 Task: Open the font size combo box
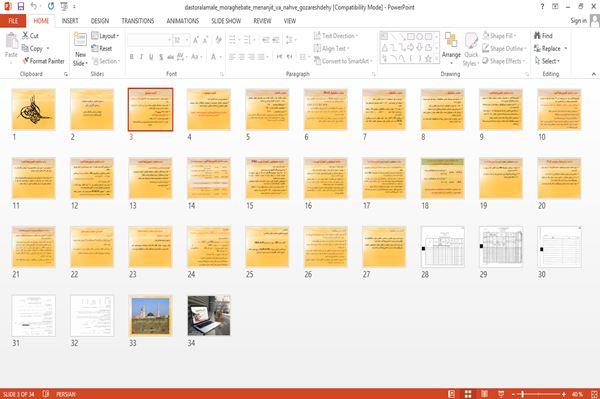tap(181, 40)
